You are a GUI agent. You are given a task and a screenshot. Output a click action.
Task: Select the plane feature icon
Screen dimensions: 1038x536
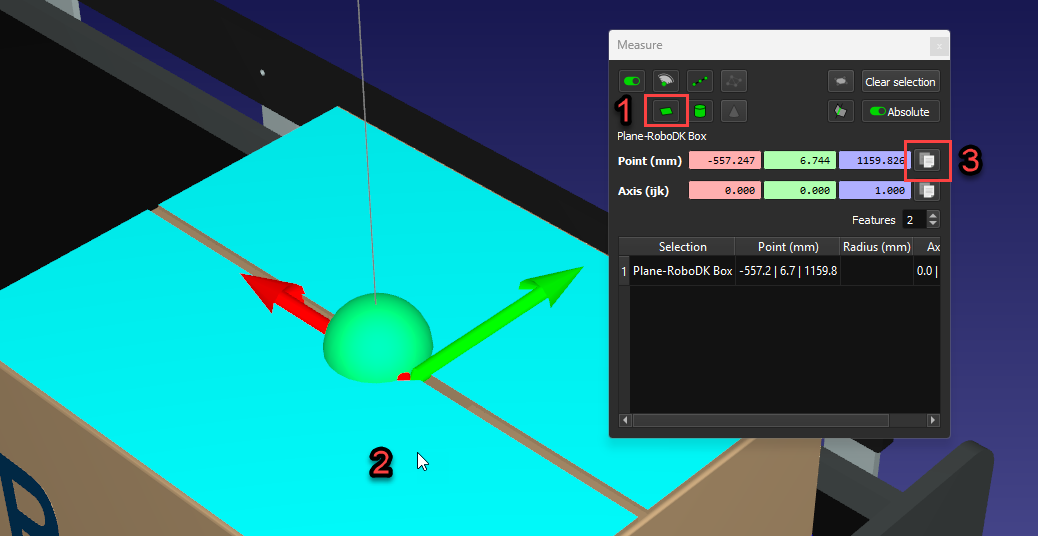(666, 111)
